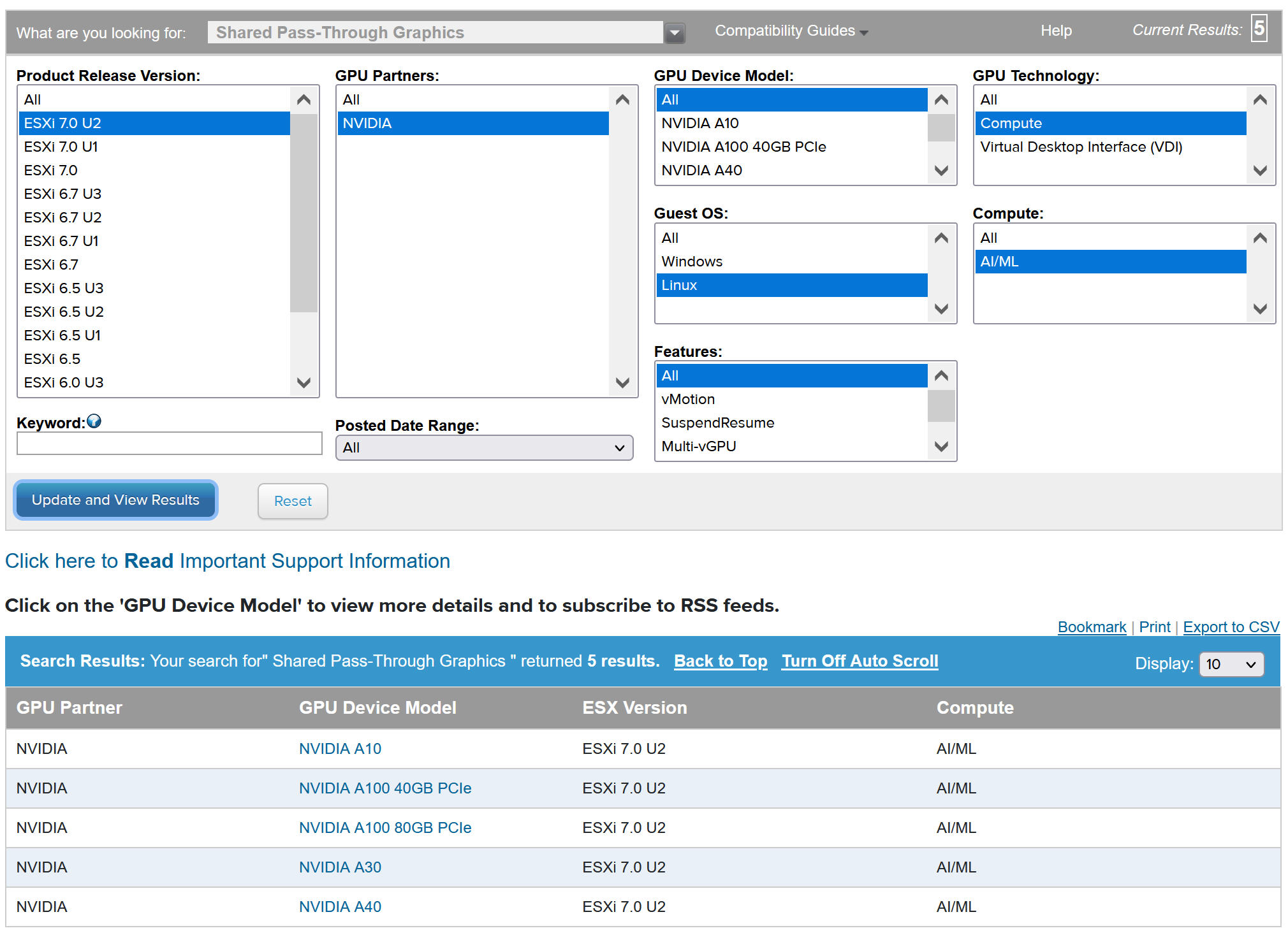
Task: Click the Reset button
Action: [293, 500]
